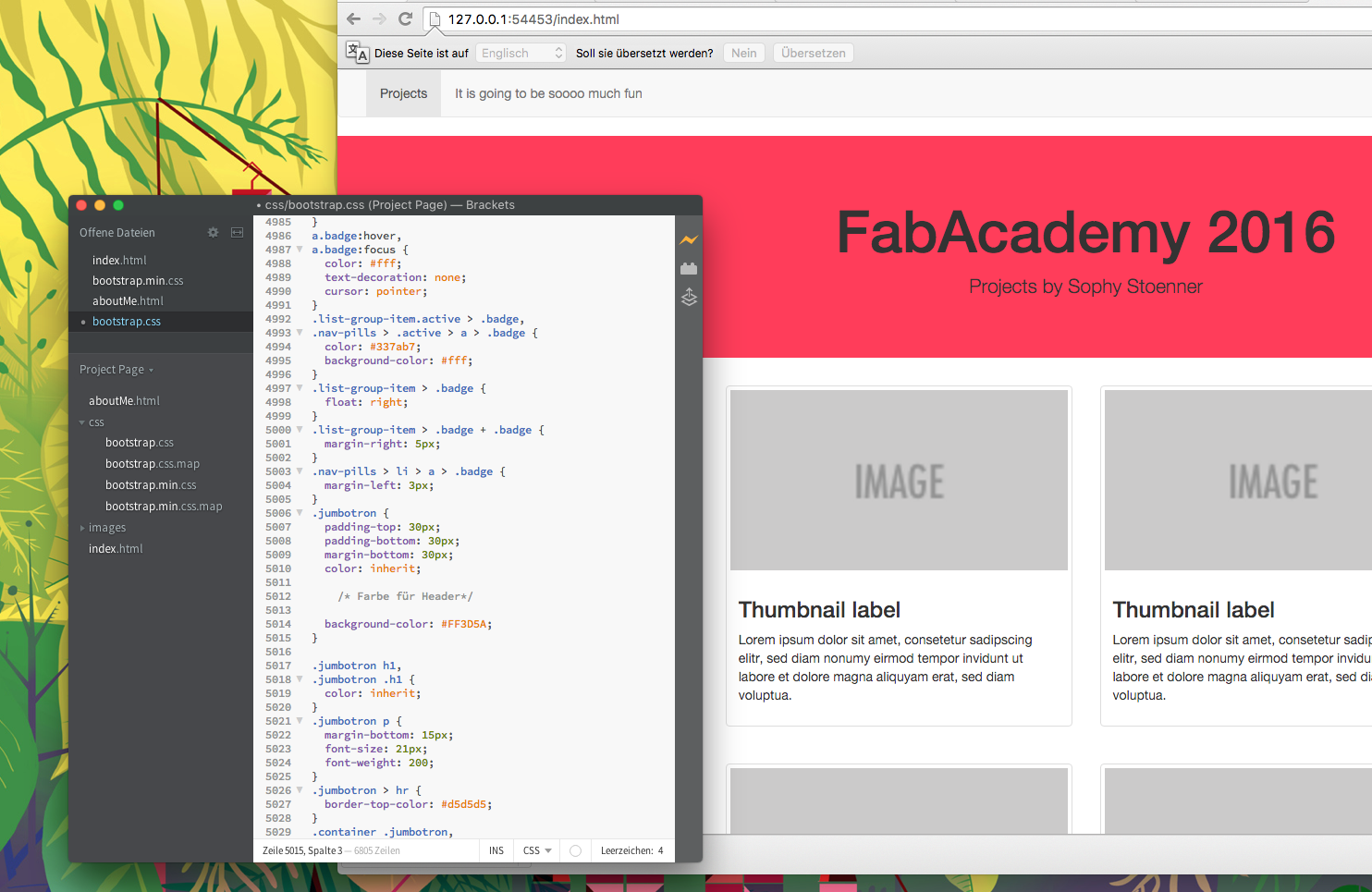This screenshot has width=1372, height=892.
Task: Go forward in the browser
Action: (379, 18)
